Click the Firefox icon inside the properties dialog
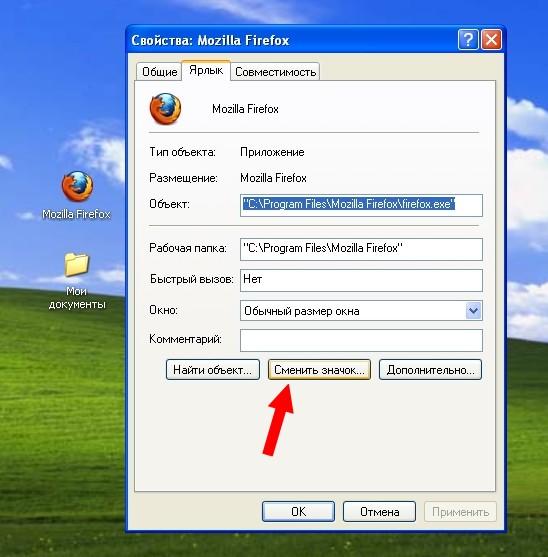 (x=165, y=109)
